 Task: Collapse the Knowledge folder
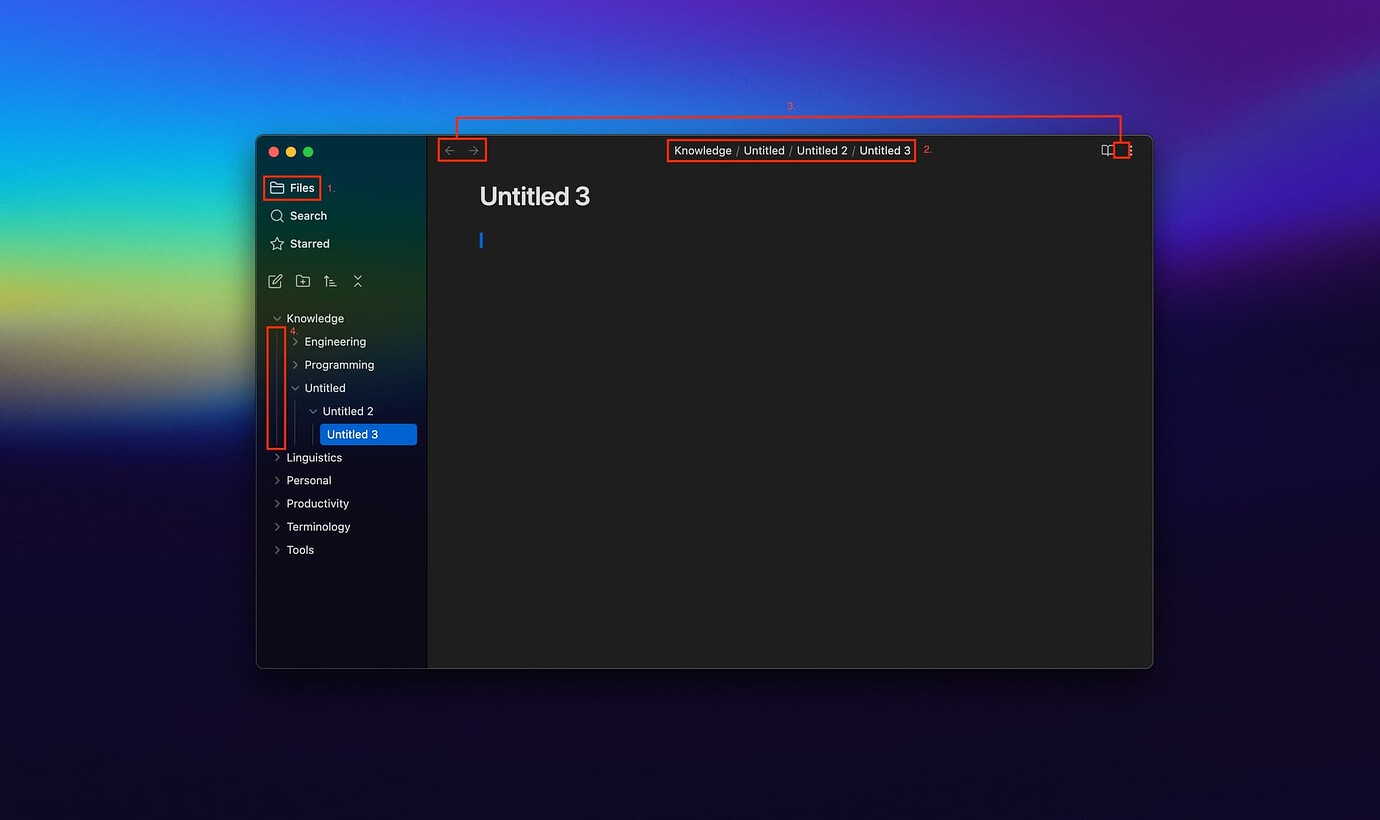point(277,318)
